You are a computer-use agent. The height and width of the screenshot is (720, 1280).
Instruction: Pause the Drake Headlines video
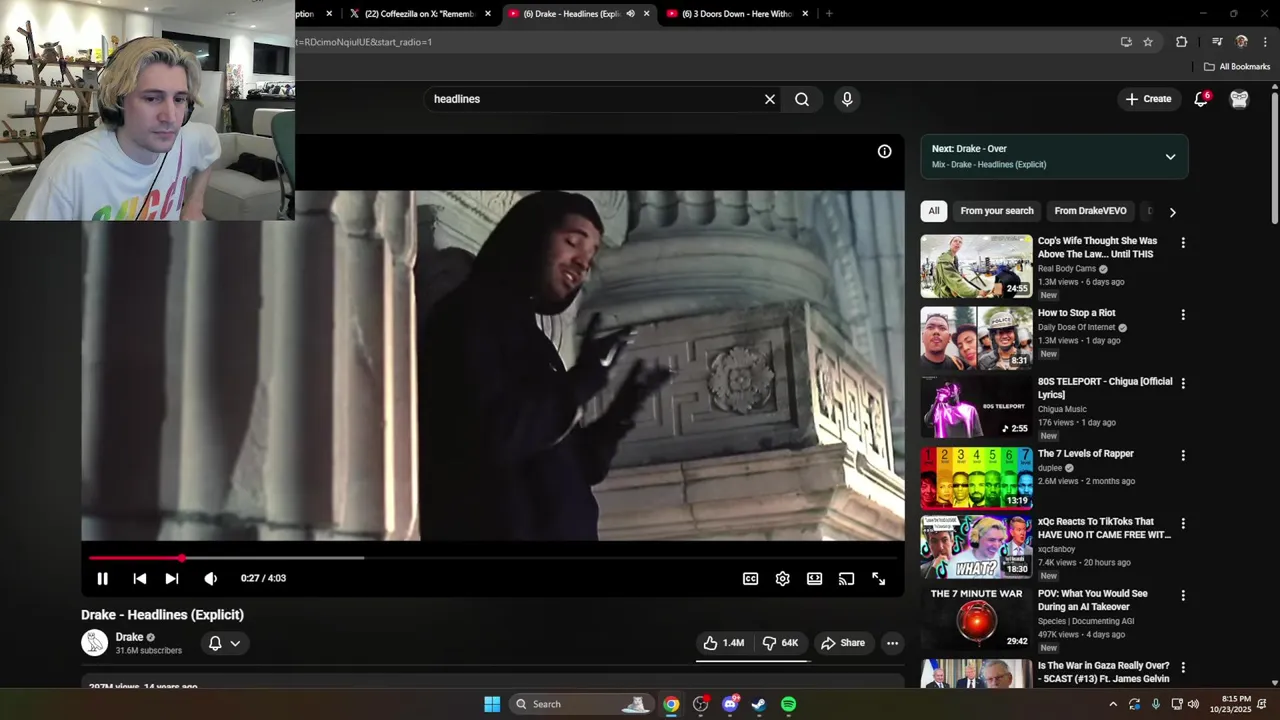point(102,578)
